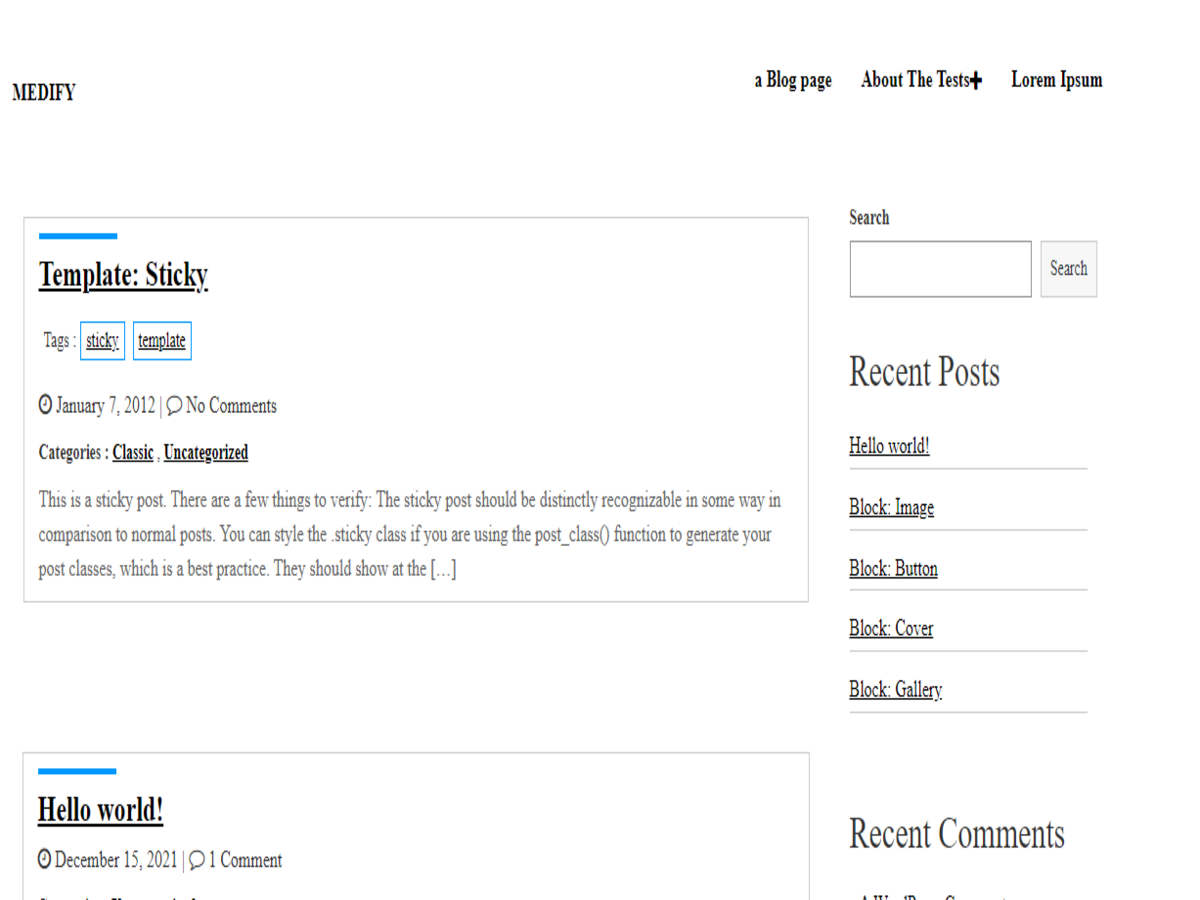
Task: Click the sticky tag button
Action: (102, 340)
